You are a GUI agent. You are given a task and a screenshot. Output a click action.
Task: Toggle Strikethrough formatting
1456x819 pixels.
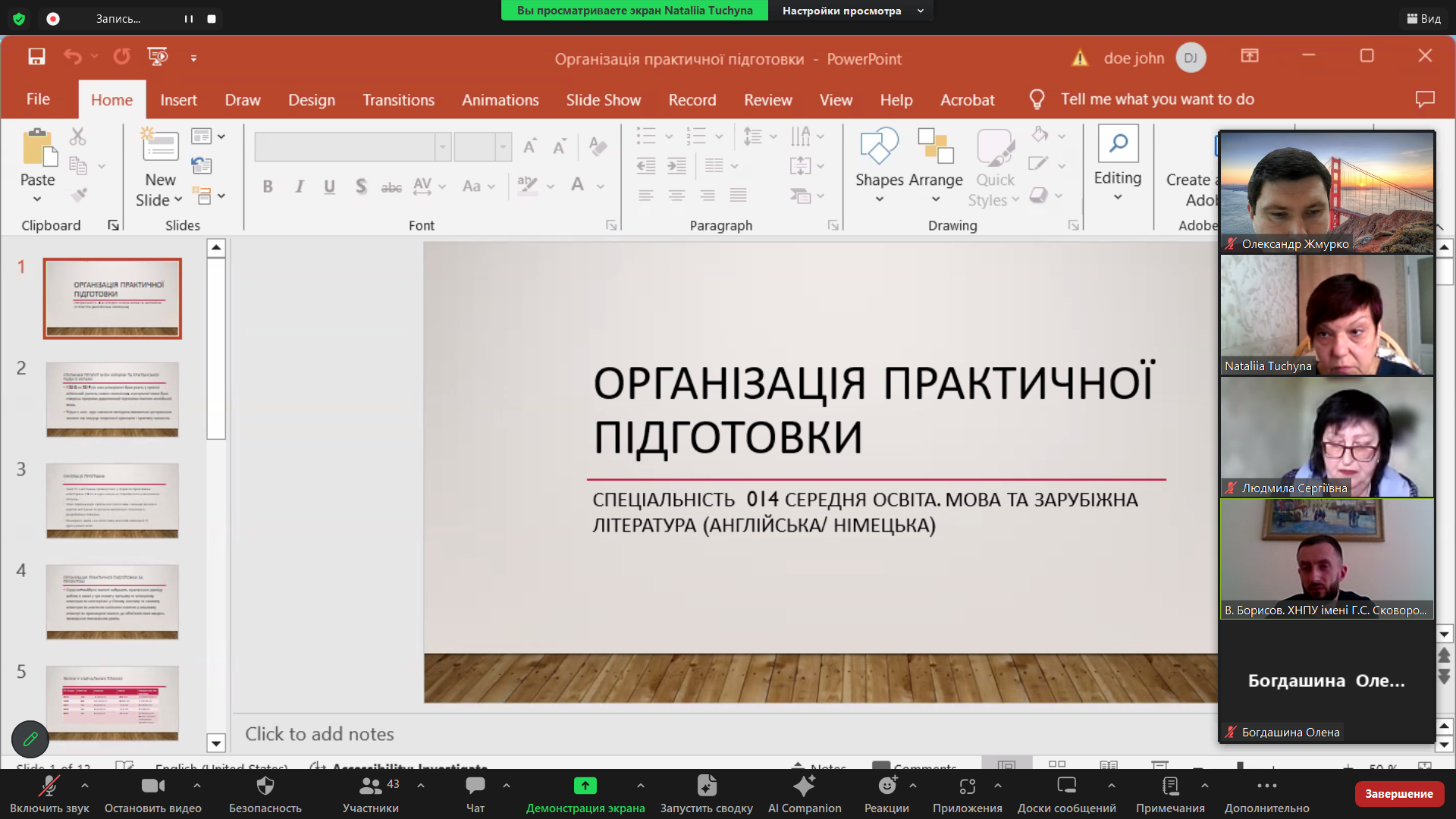point(391,187)
